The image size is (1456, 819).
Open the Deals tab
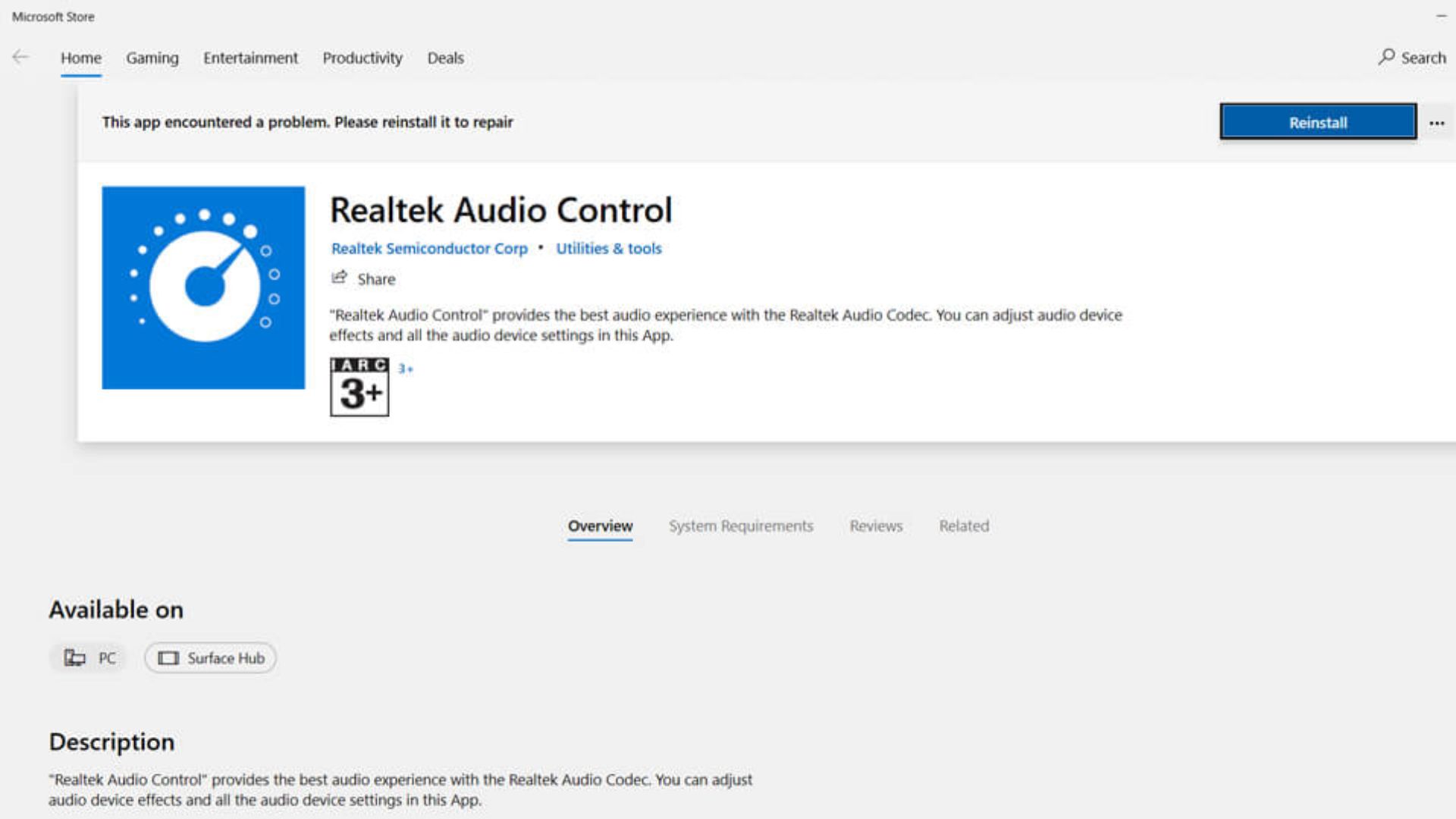tap(445, 58)
